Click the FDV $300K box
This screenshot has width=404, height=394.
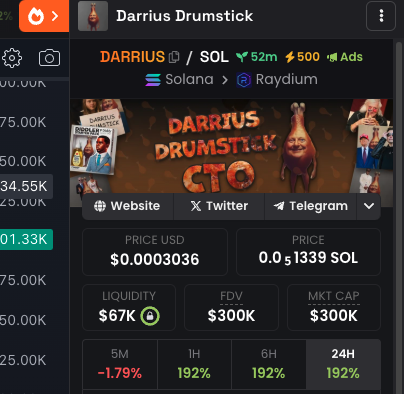(x=231, y=307)
